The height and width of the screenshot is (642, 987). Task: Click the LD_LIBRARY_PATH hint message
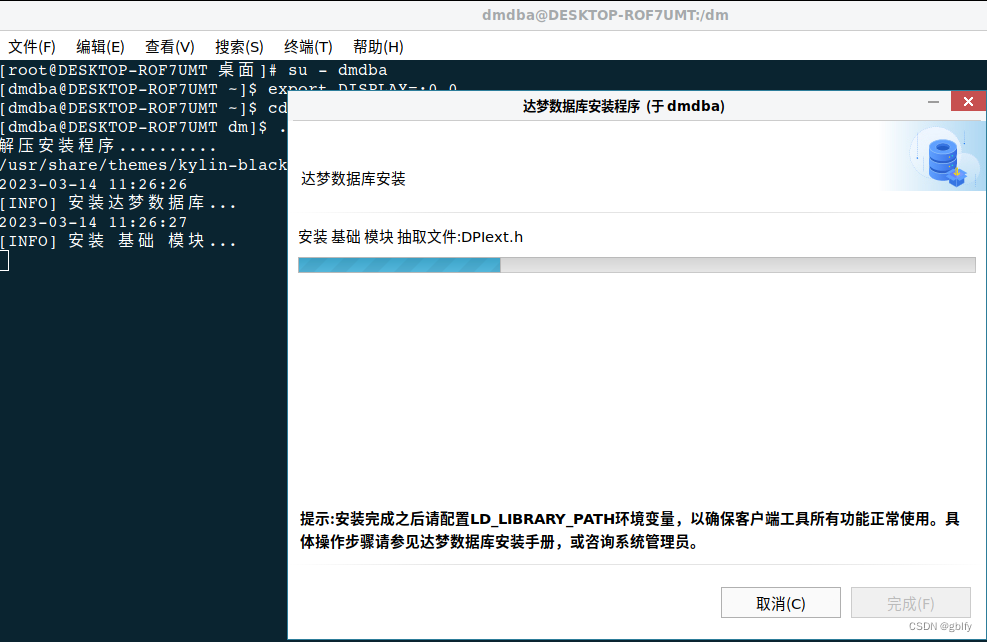click(x=629, y=530)
